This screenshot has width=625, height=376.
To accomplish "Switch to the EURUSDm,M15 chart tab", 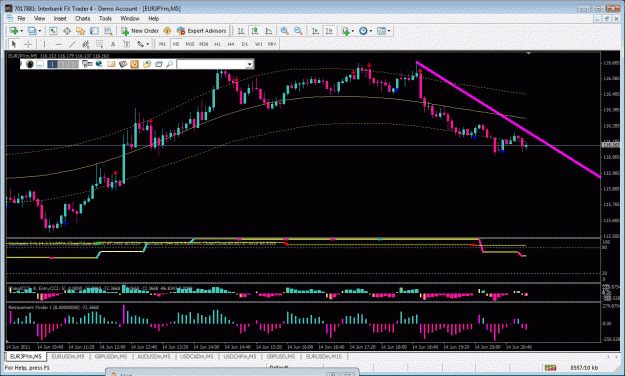I will [324, 356].
